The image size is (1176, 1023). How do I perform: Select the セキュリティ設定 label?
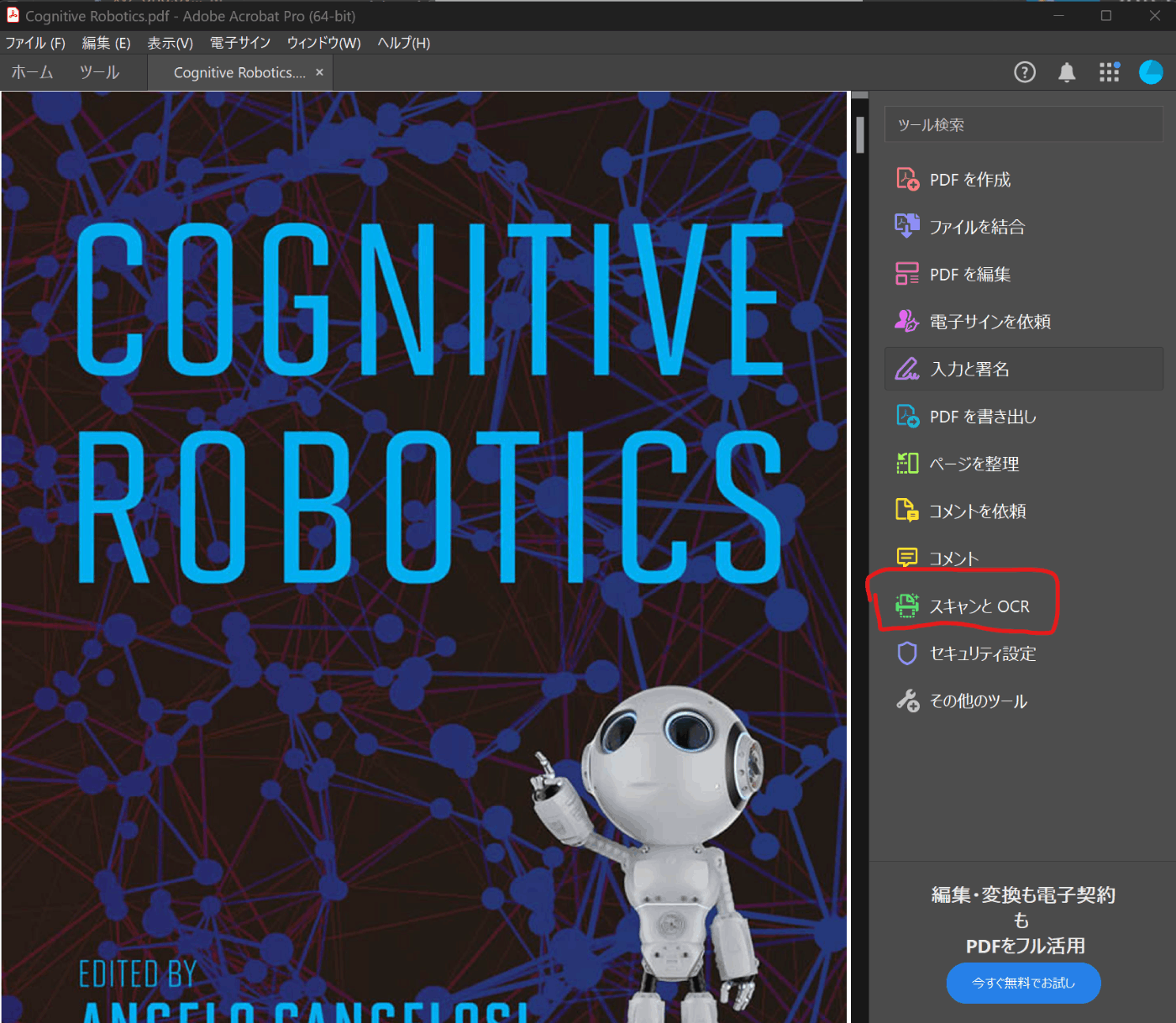983,653
